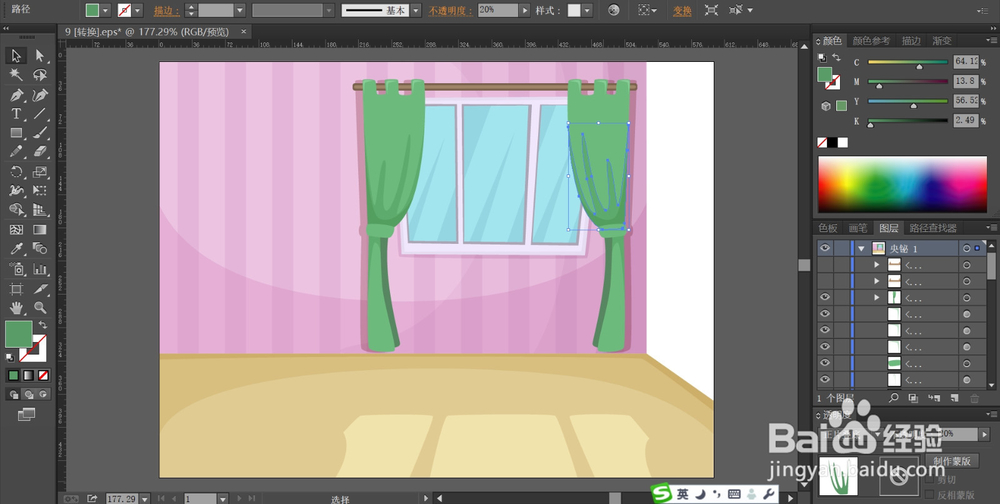Select the Type tool

[15, 114]
